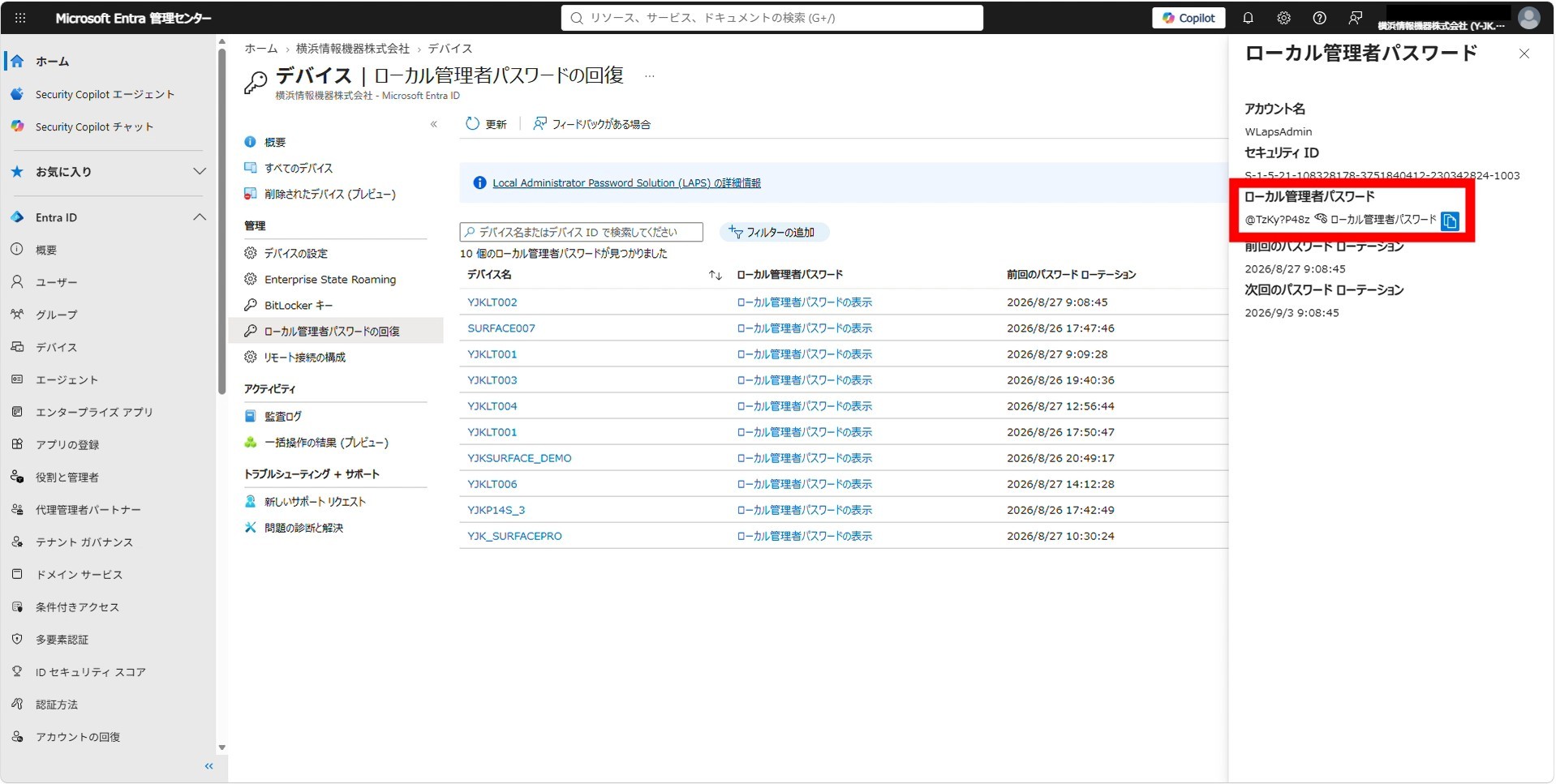This screenshot has width=1556, height=784.
Task: Click the エンタープライズ アプリ icon
Action: click(x=17, y=412)
